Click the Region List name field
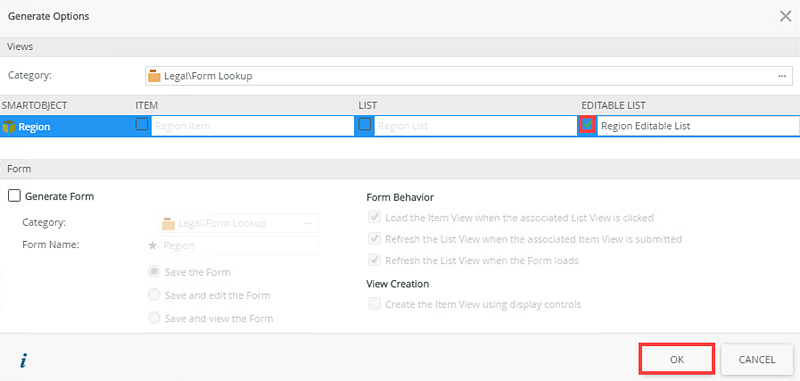Screen dimensions: 800x381 point(476,126)
